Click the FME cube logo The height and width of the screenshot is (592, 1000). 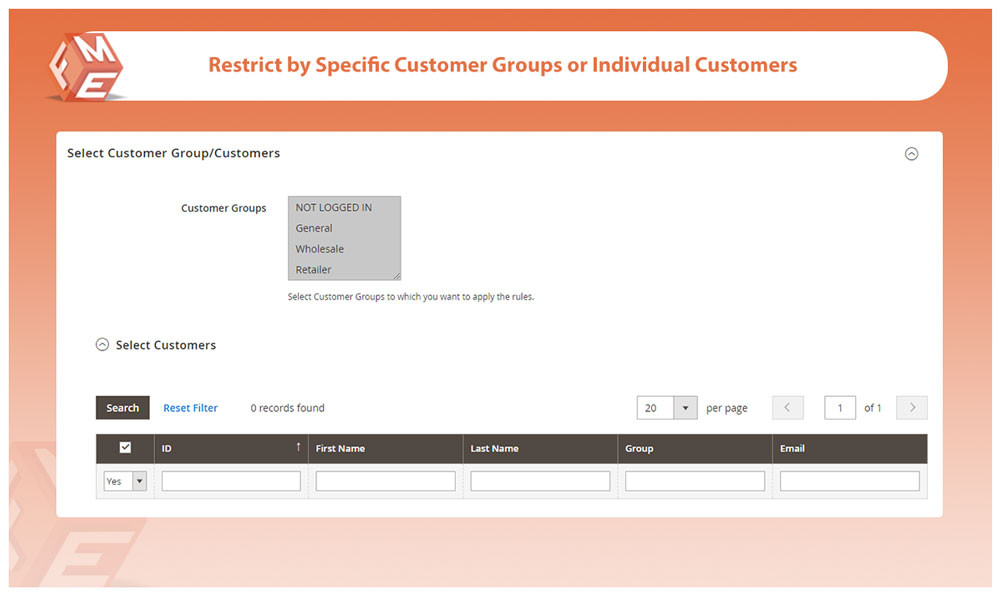(85, 66)
